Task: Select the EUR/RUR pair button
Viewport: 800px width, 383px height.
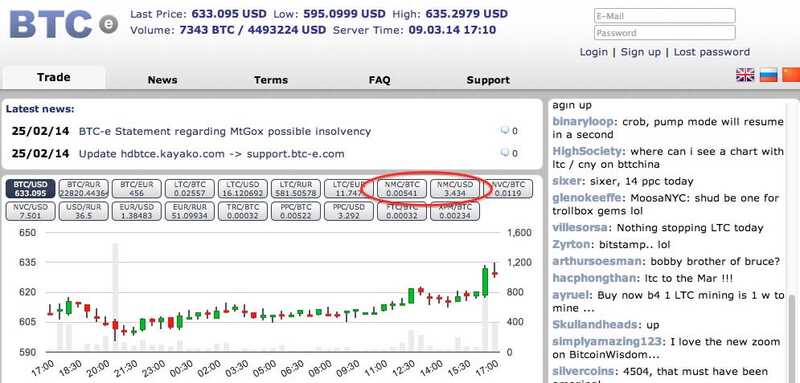Action: 190,211
